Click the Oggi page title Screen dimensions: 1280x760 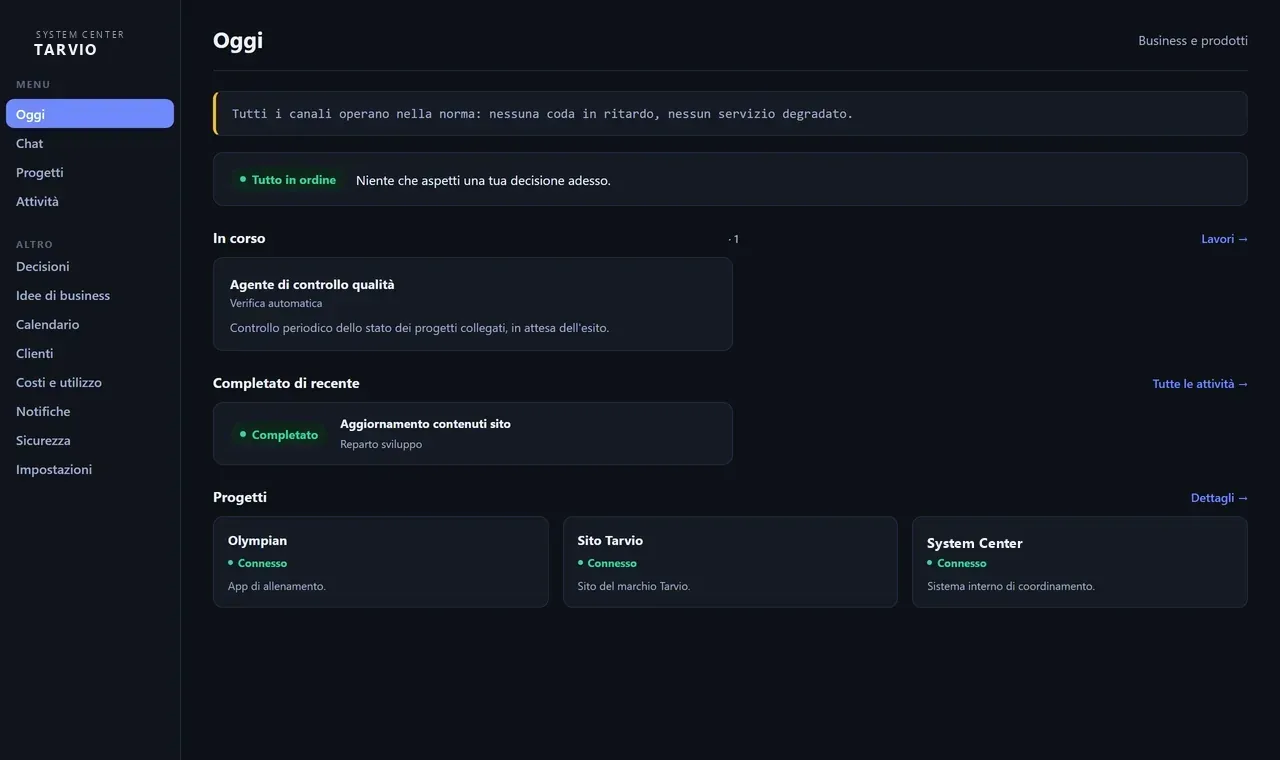coord(238,40)
